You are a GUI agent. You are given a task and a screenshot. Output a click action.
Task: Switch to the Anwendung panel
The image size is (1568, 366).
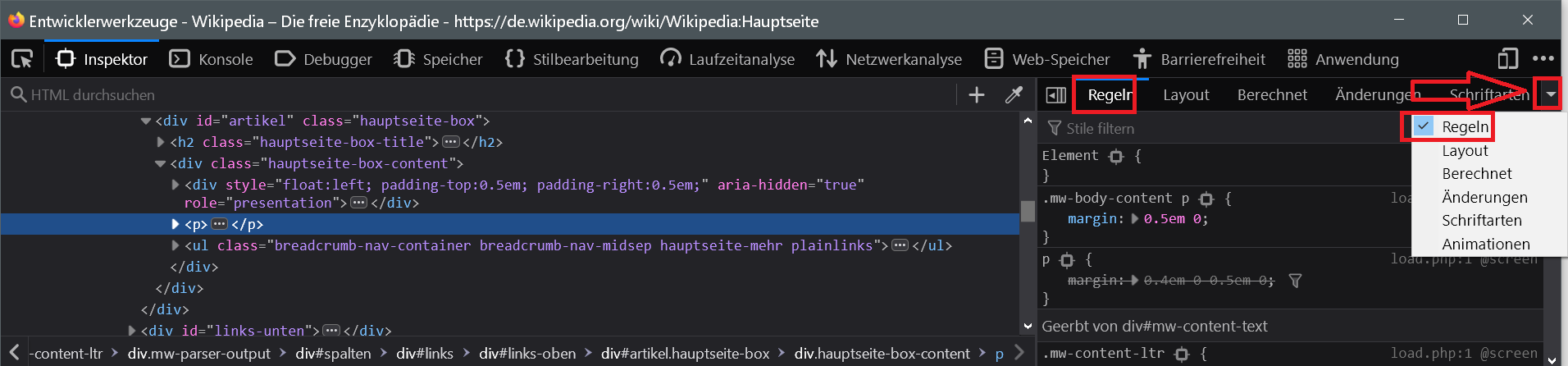[x=1342, y=59]
